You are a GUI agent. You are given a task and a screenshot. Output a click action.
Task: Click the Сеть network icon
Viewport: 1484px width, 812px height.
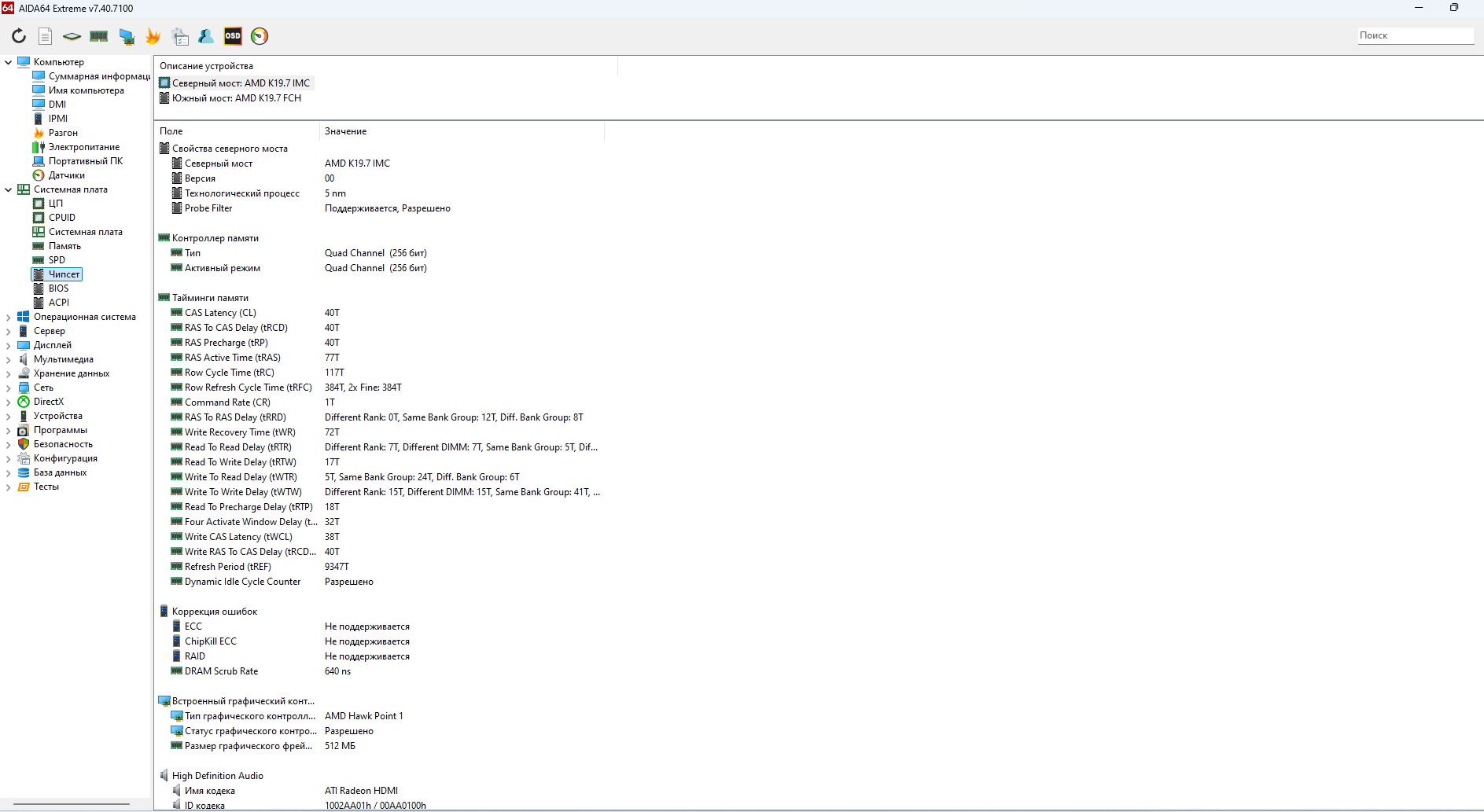click(x=24, y=388)
